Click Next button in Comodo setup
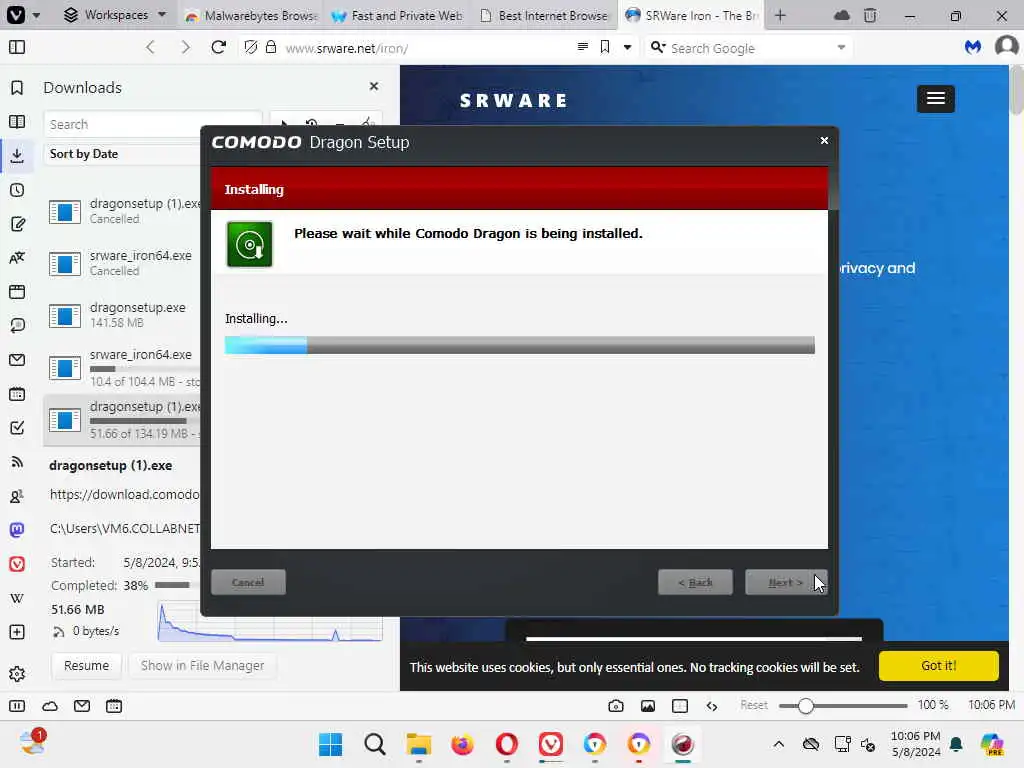 (x=786, y=583)
